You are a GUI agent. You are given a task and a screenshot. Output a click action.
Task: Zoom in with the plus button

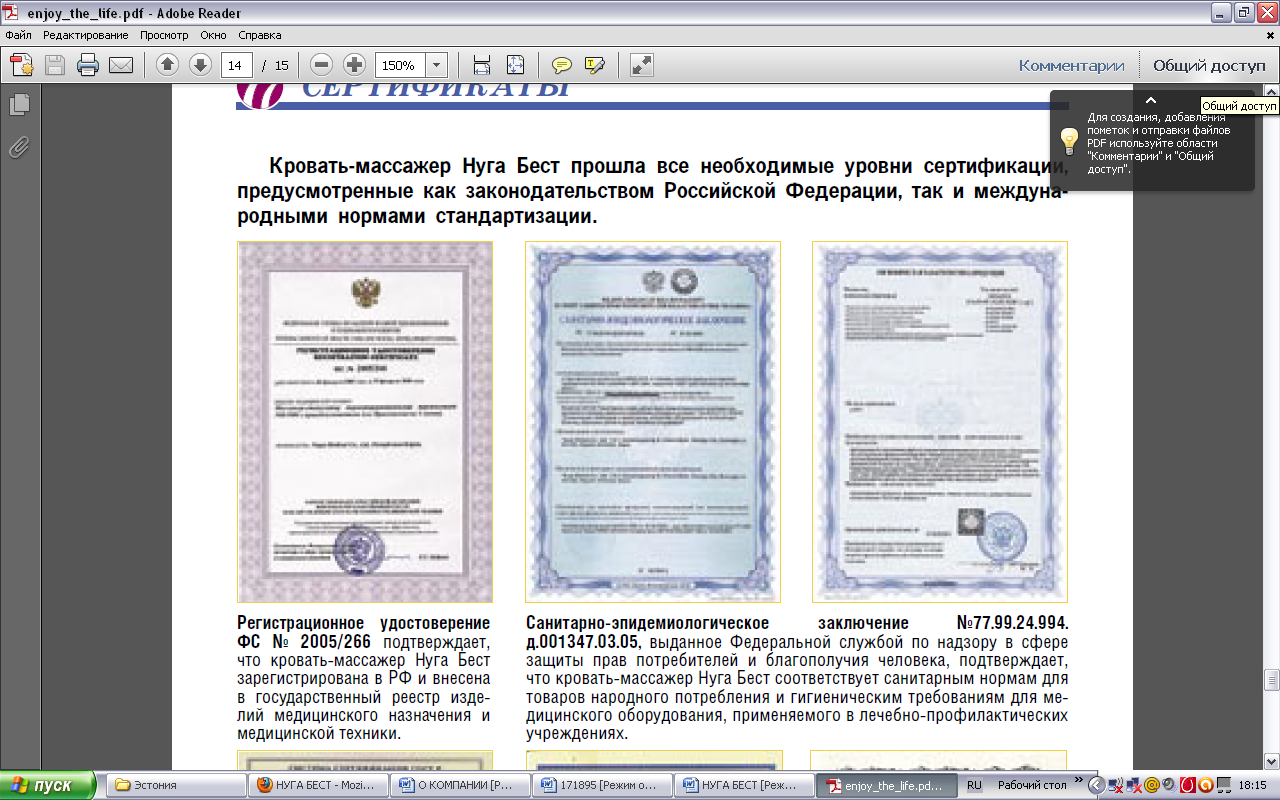pos(354,65)
